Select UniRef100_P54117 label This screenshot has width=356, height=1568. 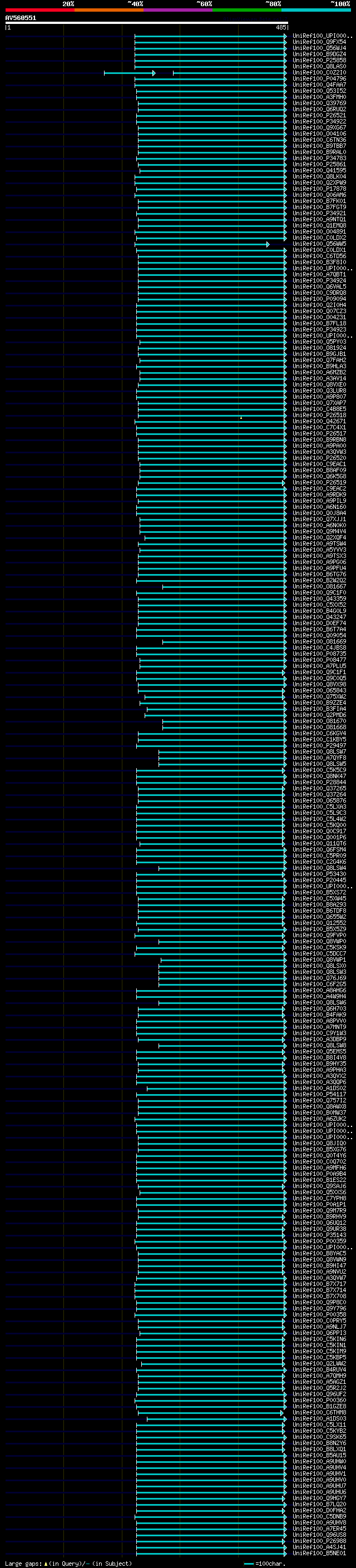[x=319, y=1094]
